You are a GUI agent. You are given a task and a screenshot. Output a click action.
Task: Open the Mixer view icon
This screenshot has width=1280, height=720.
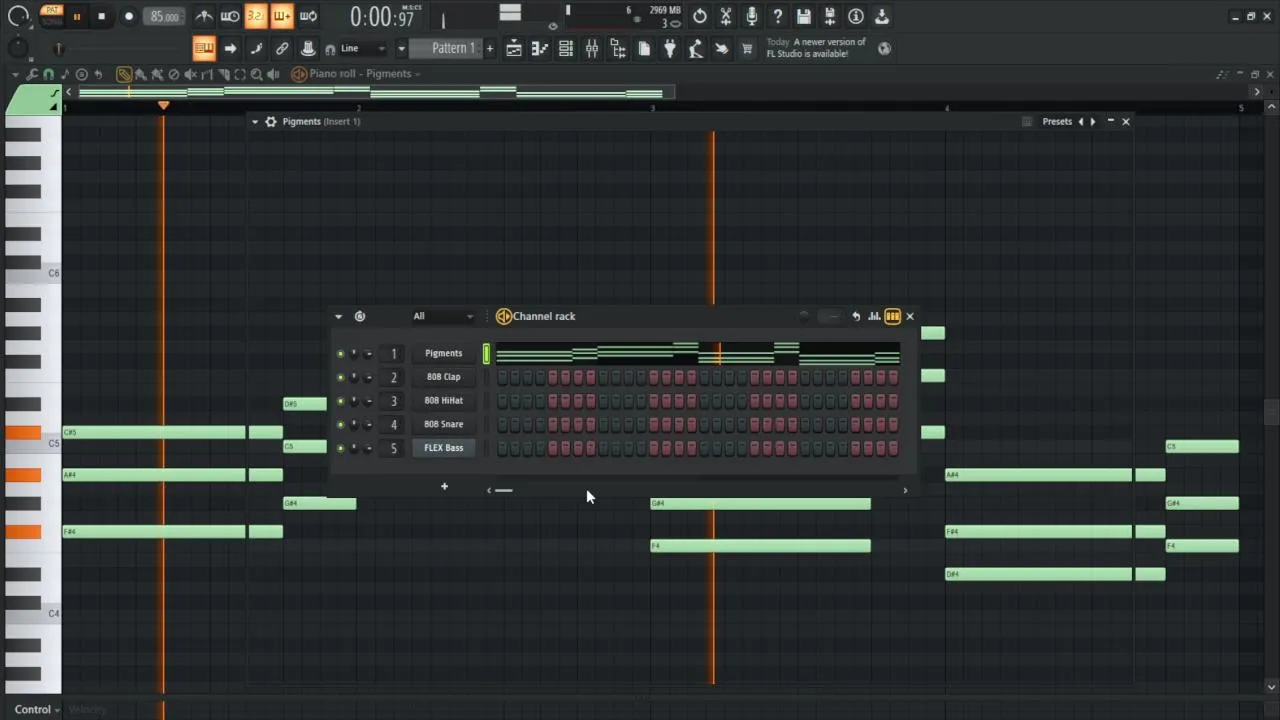pyautogui.click(x=592, y=48)
